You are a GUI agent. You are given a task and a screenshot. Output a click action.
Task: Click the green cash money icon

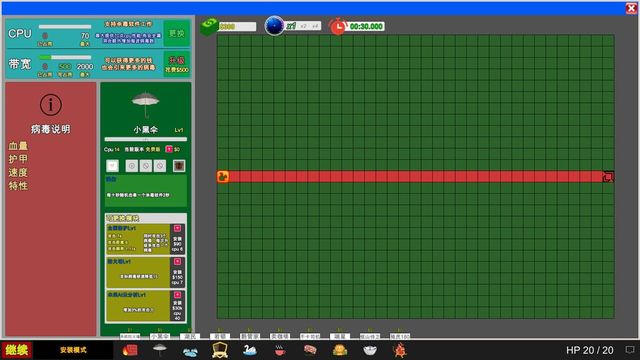[209, 26]
